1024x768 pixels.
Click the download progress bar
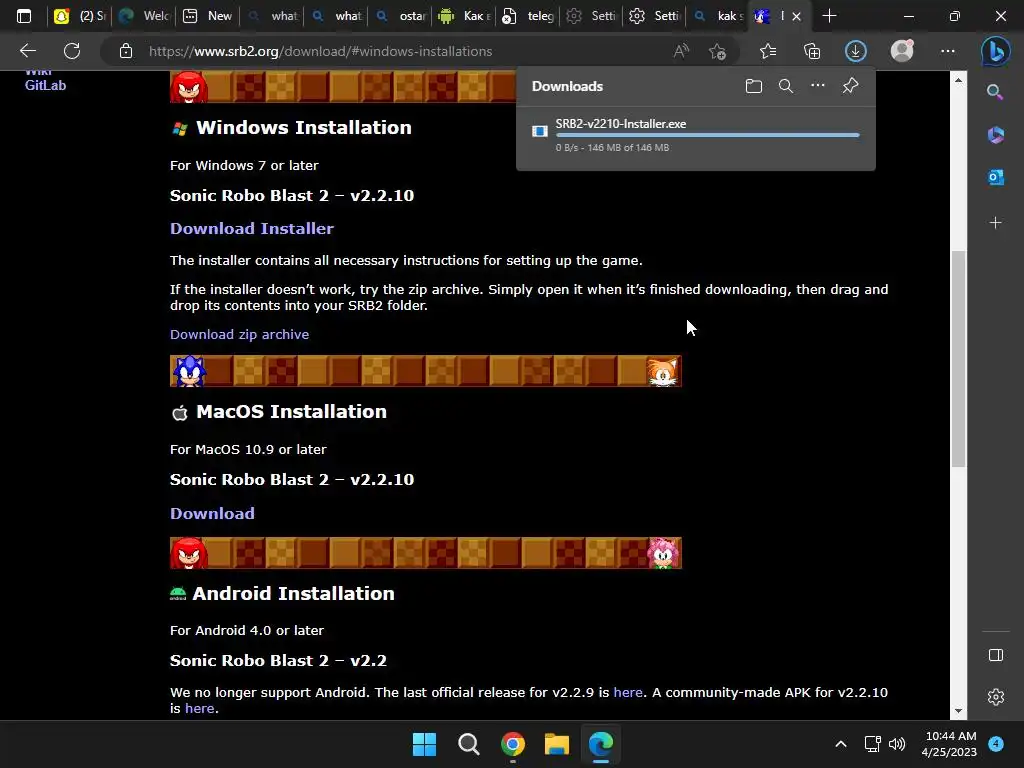coord(707,135)
